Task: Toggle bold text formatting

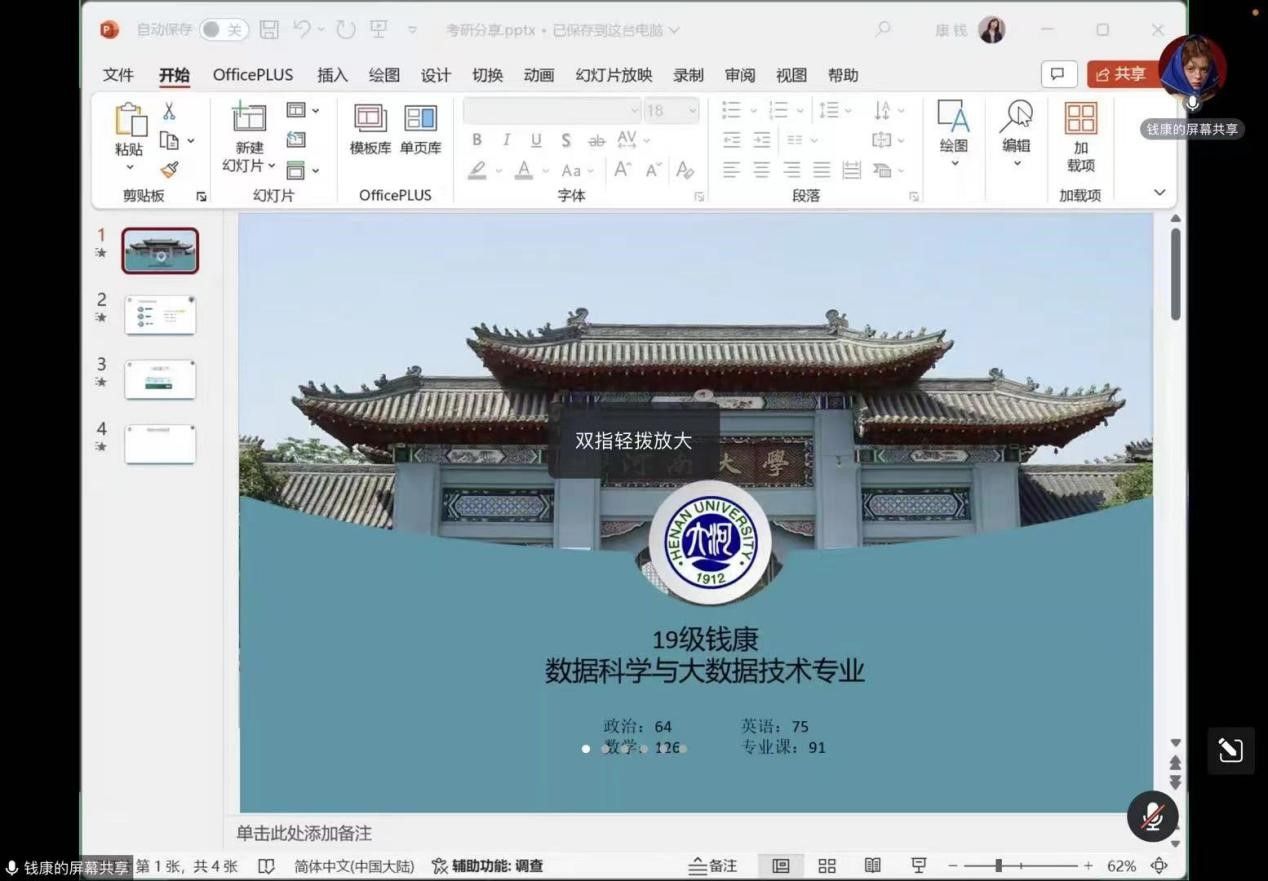Action: click(477, 140)
